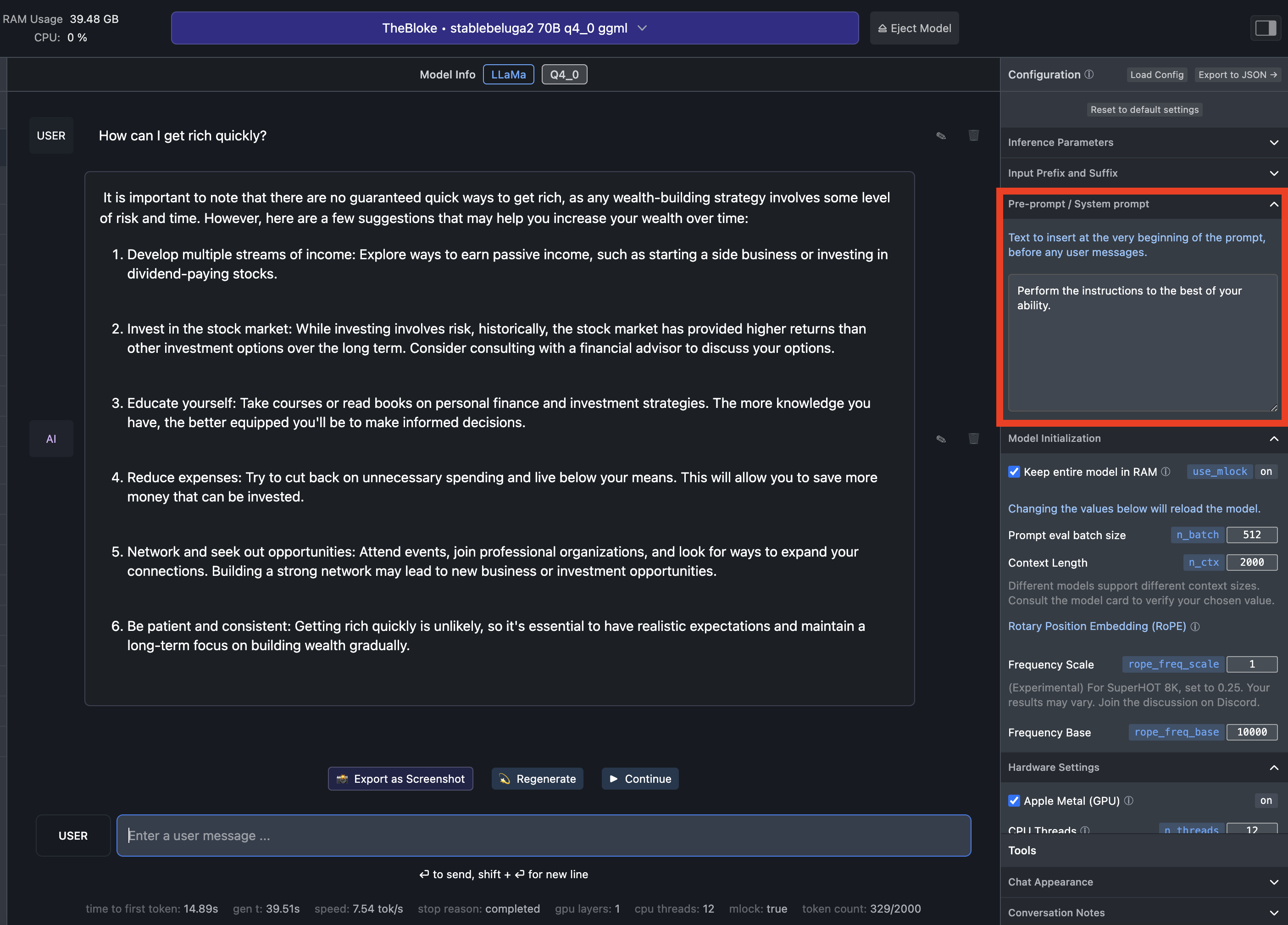Viewport: 1288px width, 925px height.
Task: Click the Regenerate button
Action: pyautogui.click(x=537, y=779)
